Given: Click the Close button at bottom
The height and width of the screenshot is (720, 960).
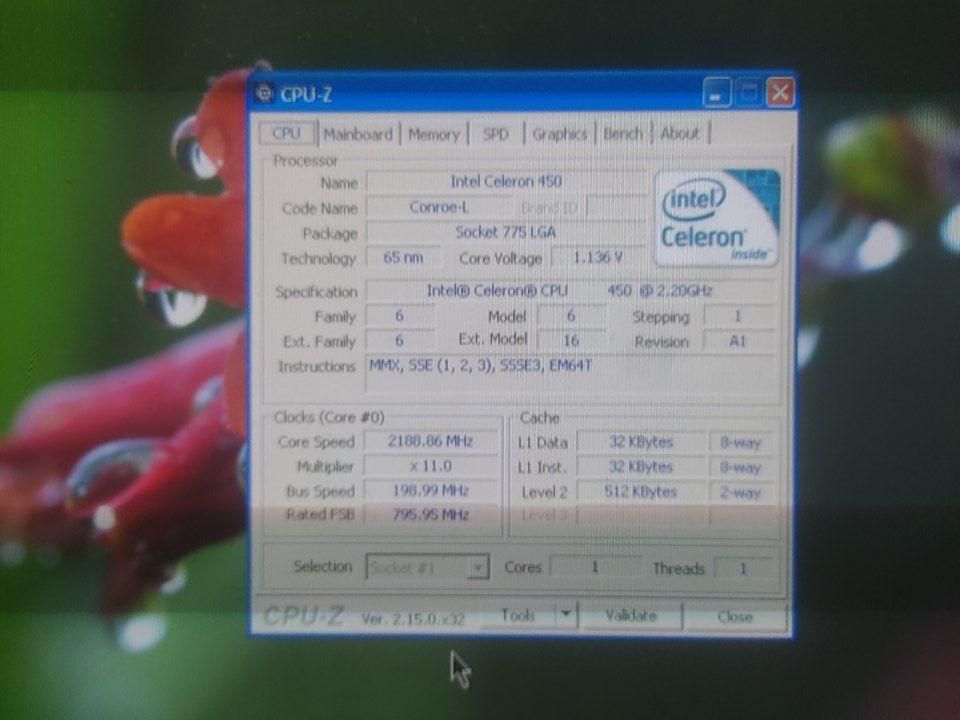Looking at the screenshot, I should pos(735,616).
